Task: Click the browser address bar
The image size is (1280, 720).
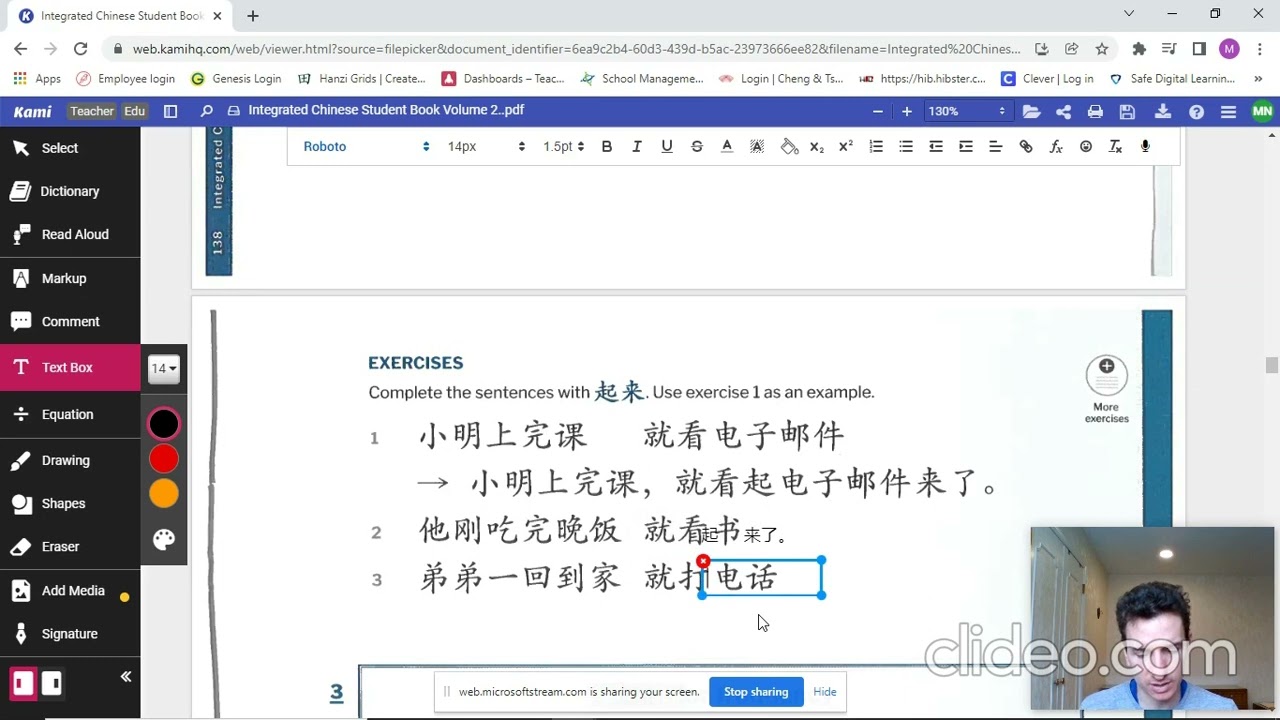Action: tap(577, 48)
